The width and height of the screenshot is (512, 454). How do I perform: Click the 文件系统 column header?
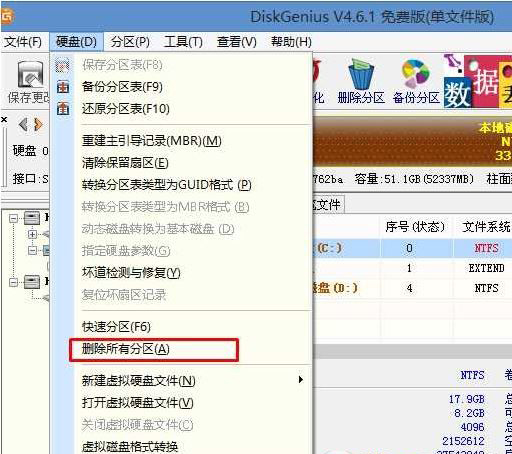click(x=486, y=227)
